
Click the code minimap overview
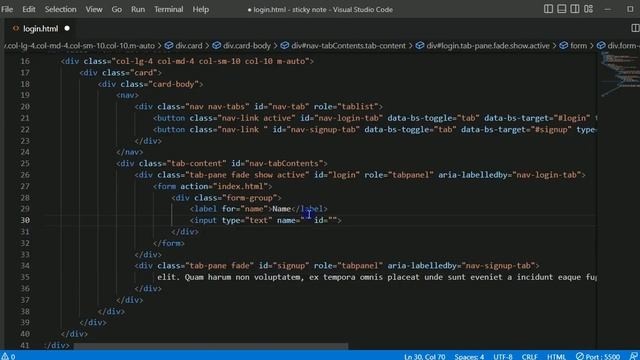620,75
